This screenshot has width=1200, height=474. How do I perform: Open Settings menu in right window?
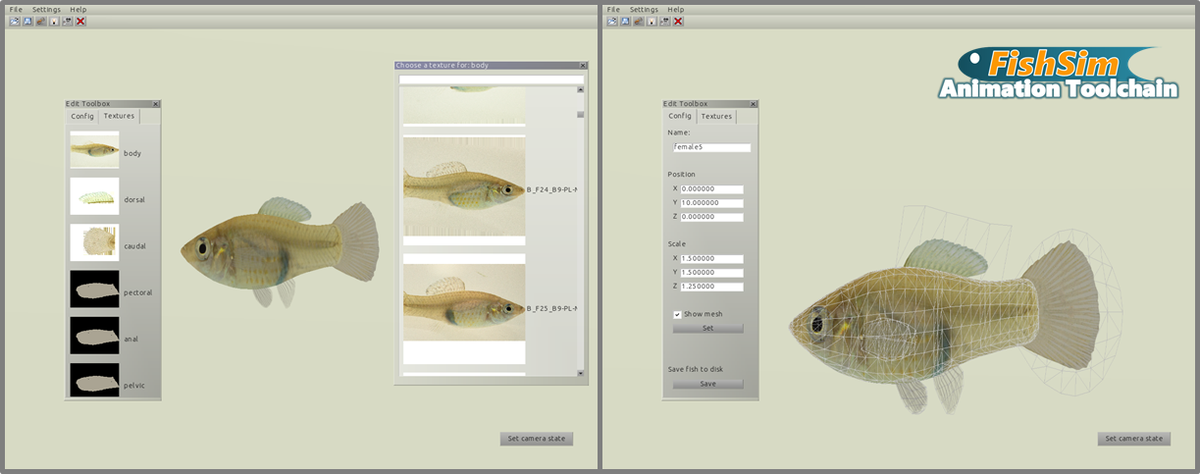coord(644,9)
